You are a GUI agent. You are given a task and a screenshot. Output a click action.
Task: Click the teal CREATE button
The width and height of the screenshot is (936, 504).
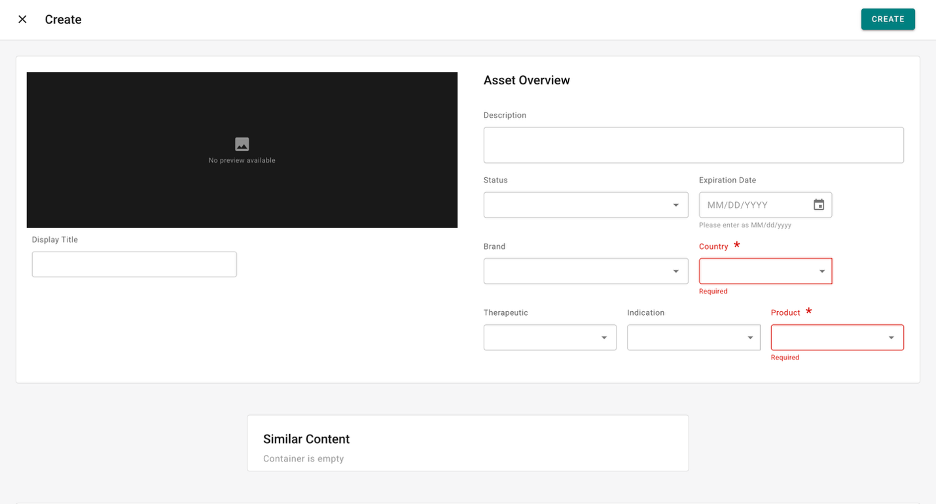click(888, 19)
